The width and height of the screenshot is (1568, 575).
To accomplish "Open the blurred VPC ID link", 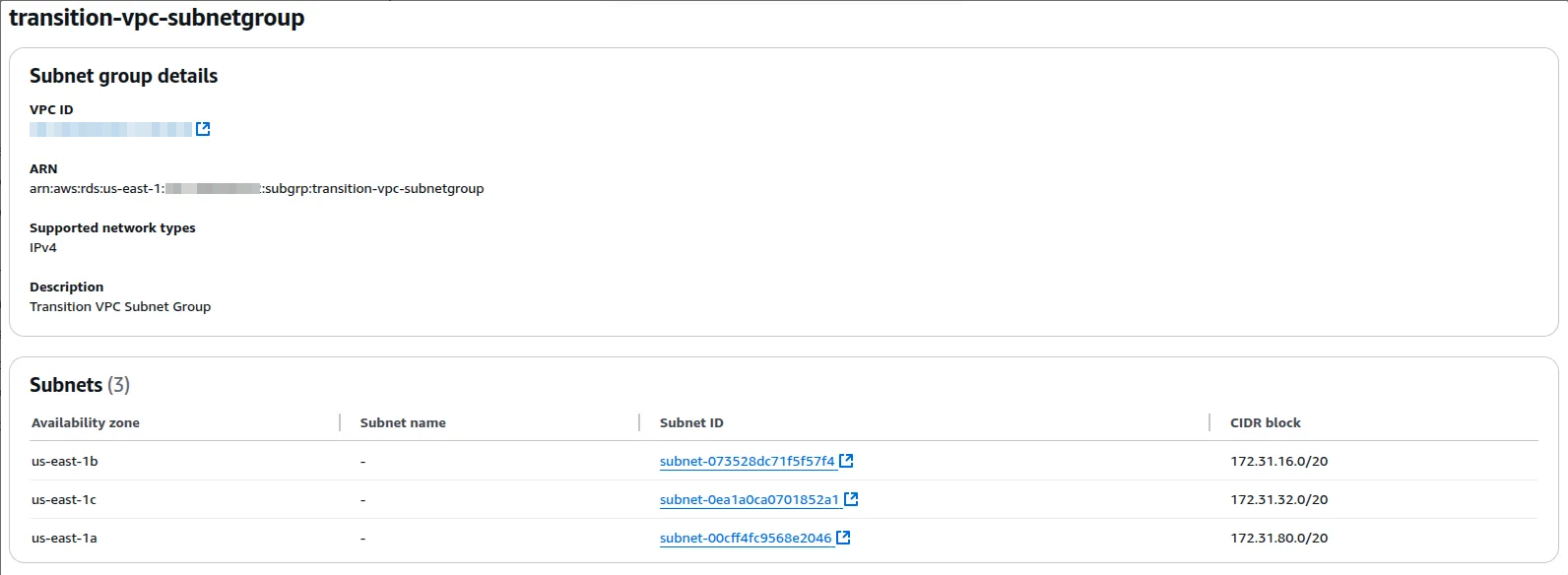I will [110, 129].
